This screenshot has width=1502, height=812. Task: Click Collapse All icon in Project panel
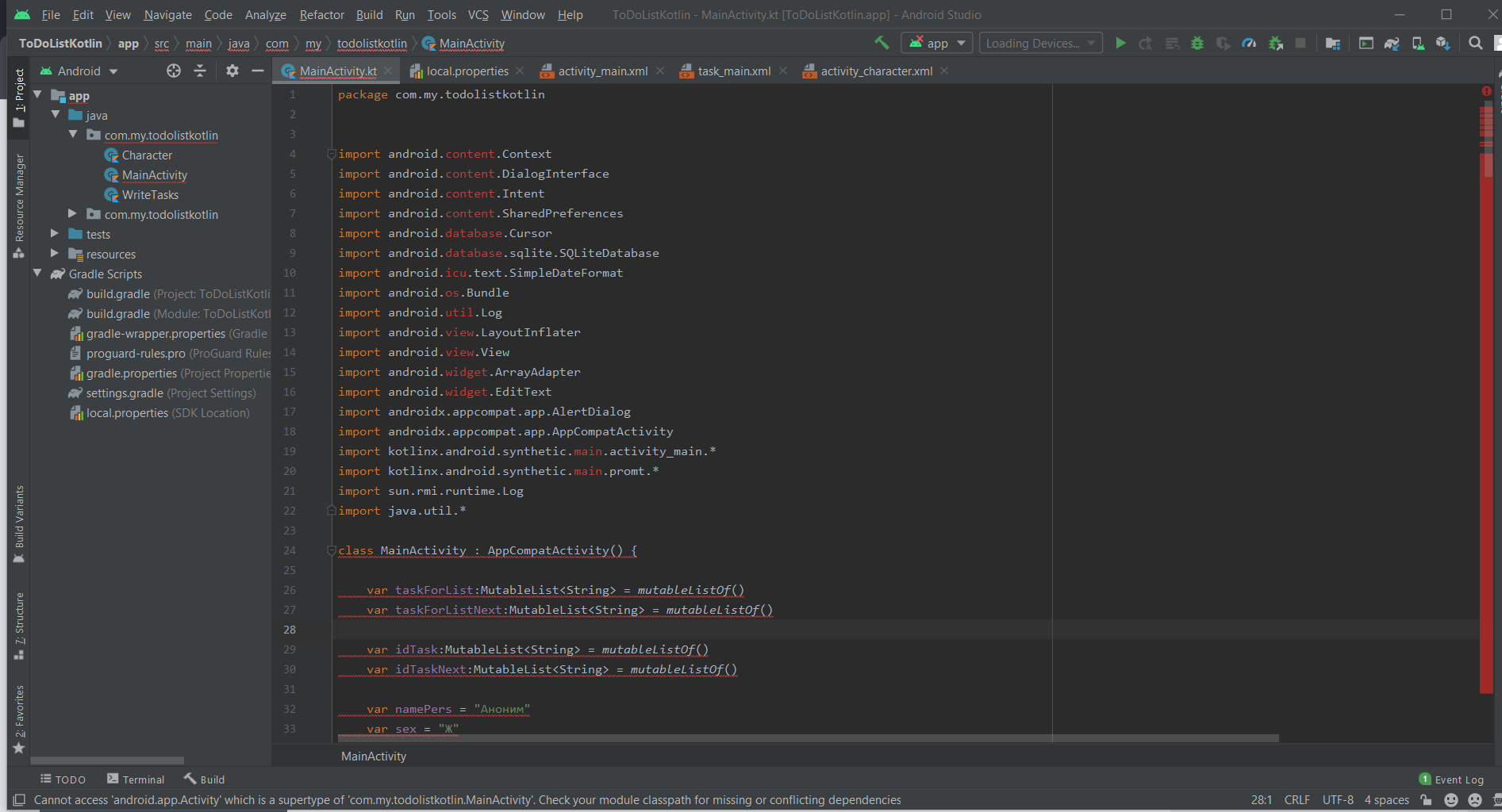pyautogui.click(x=200, y=71)
